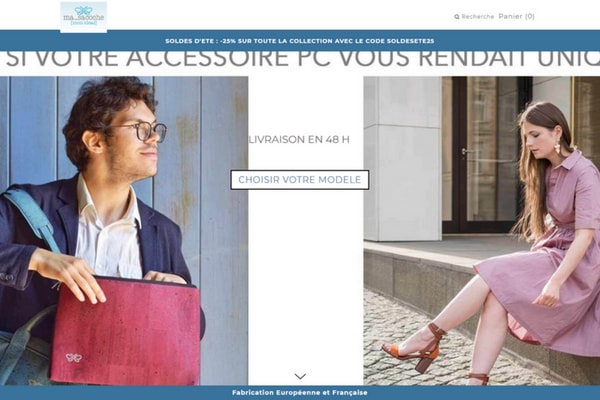
Task: Expand the page with the down chevron
Action: (x=300, y=376)
